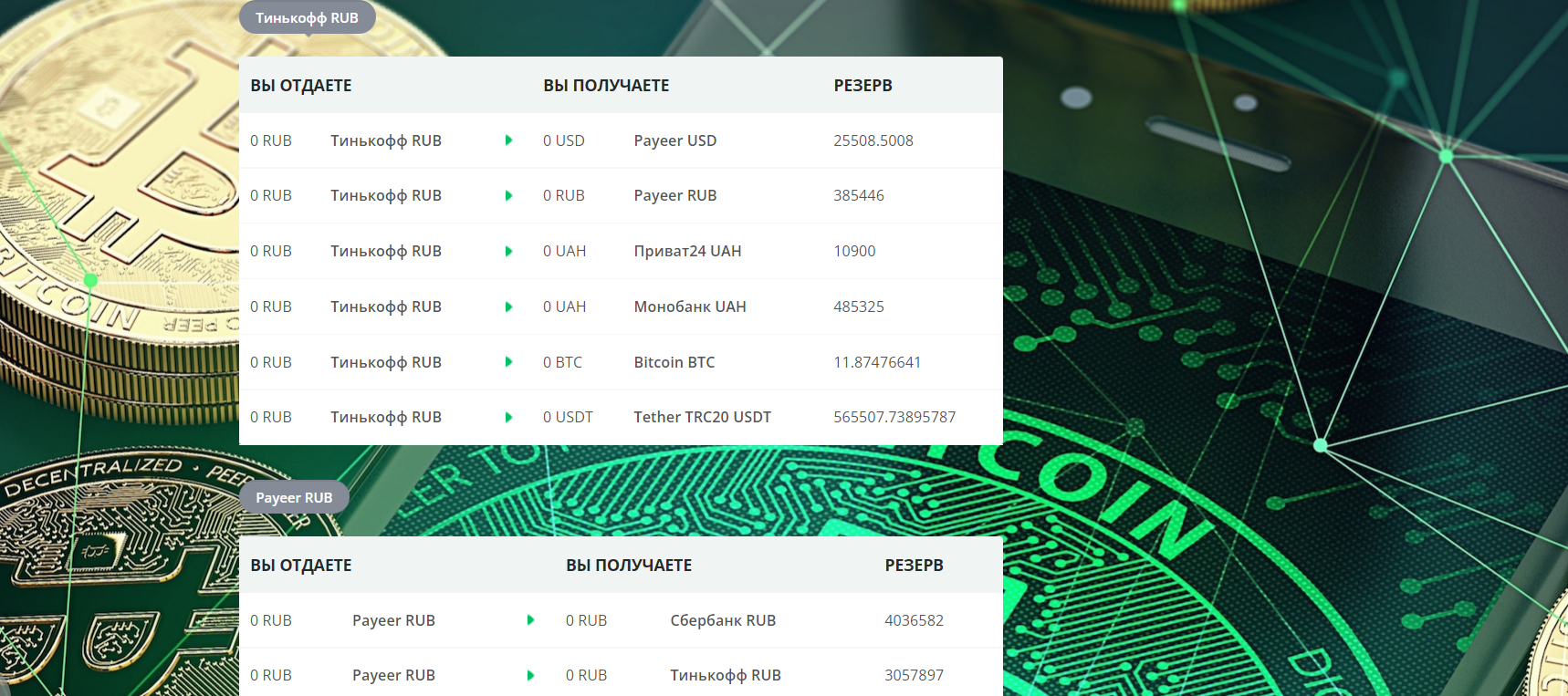Click green arrow in Сбербанк RUB row
The height and width of the screenshot is (696, 1568).
[530, 620]
